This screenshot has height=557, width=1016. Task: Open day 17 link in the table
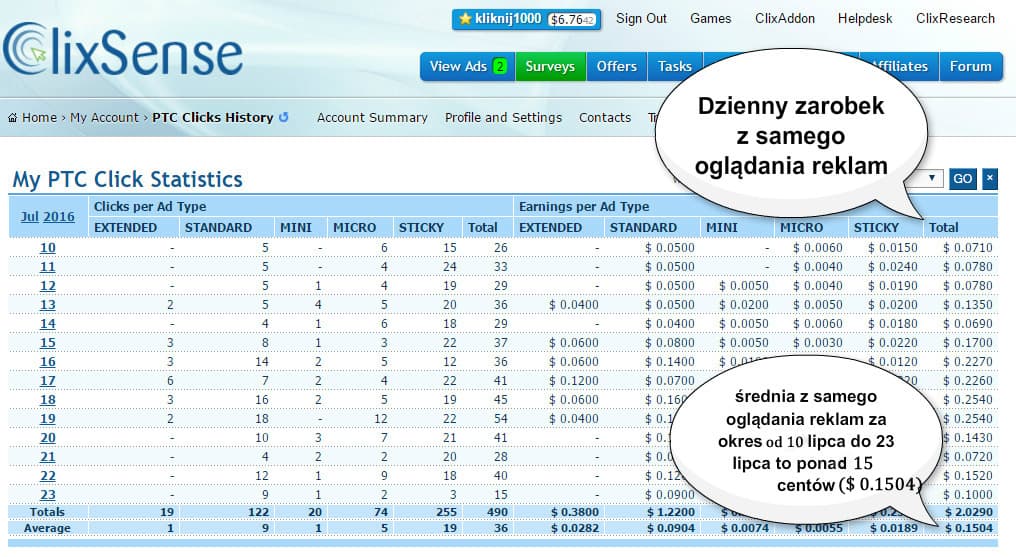[x=48, y=381]
